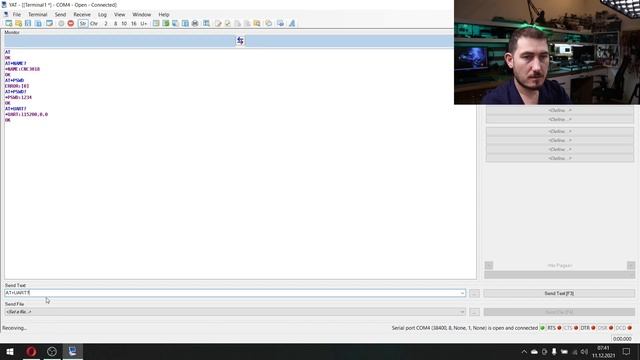Viewport: 640px width, 360px height.
Task: Click the second log document icon
Action: click(228, 23)
